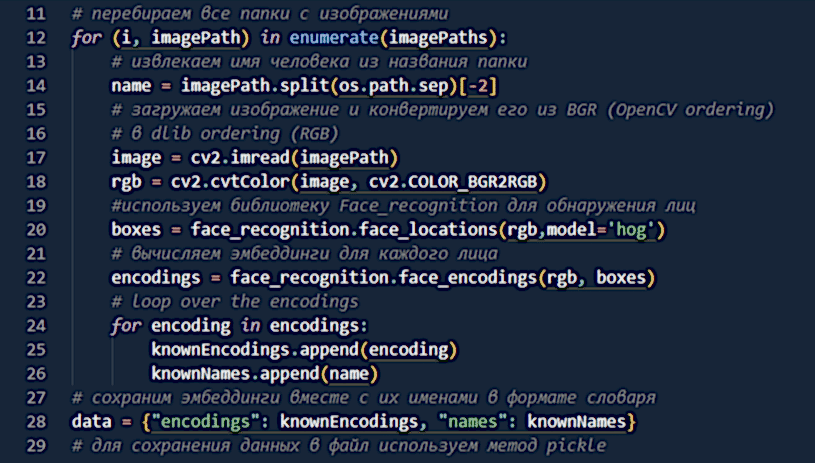Click knownEncodings.append on line 25
Image resolution: width=815 pixels, height=463 pixels.
pos(270,350)
